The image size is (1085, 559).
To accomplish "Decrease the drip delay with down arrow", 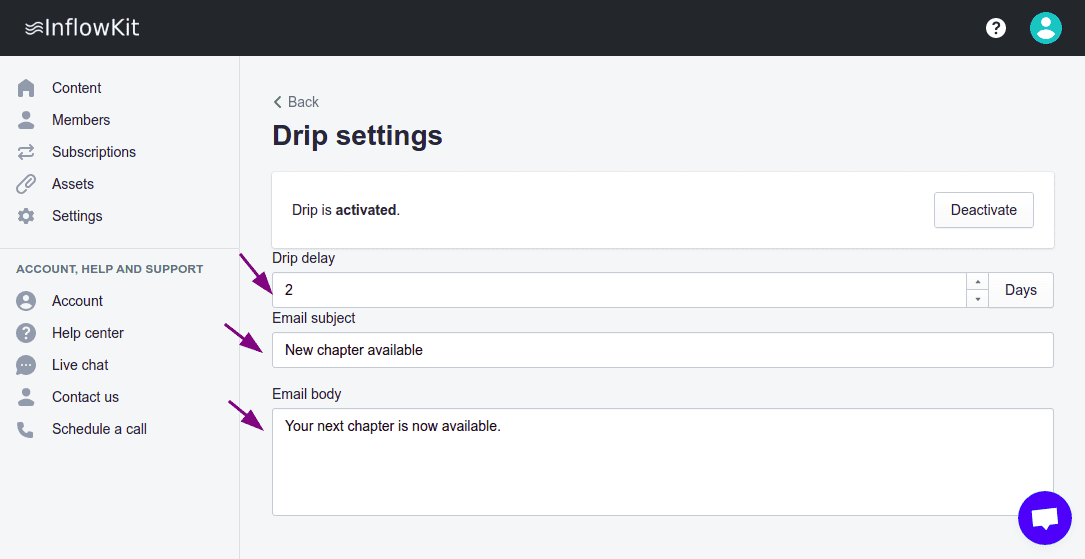I will click(x=977, y=299).
